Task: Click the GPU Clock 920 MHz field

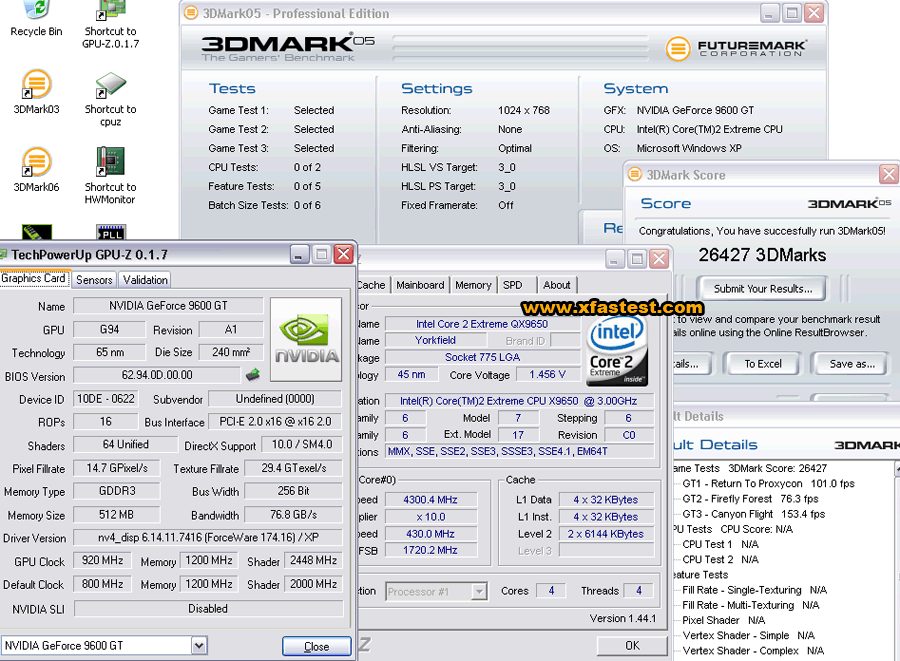Action: point(102,560)
